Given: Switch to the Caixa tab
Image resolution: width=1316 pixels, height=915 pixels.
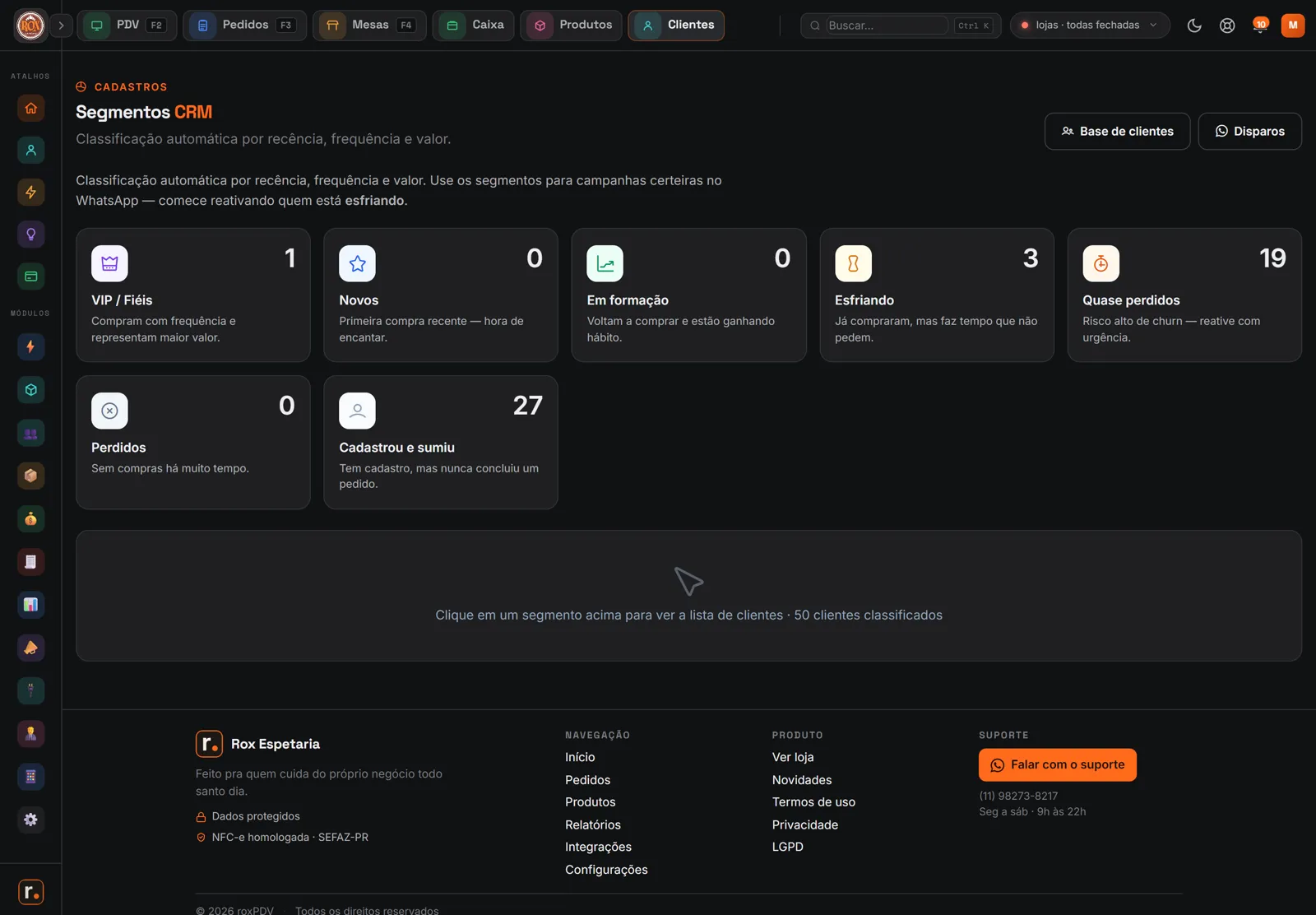Looking at the screenshot, I should coord(474,26).
